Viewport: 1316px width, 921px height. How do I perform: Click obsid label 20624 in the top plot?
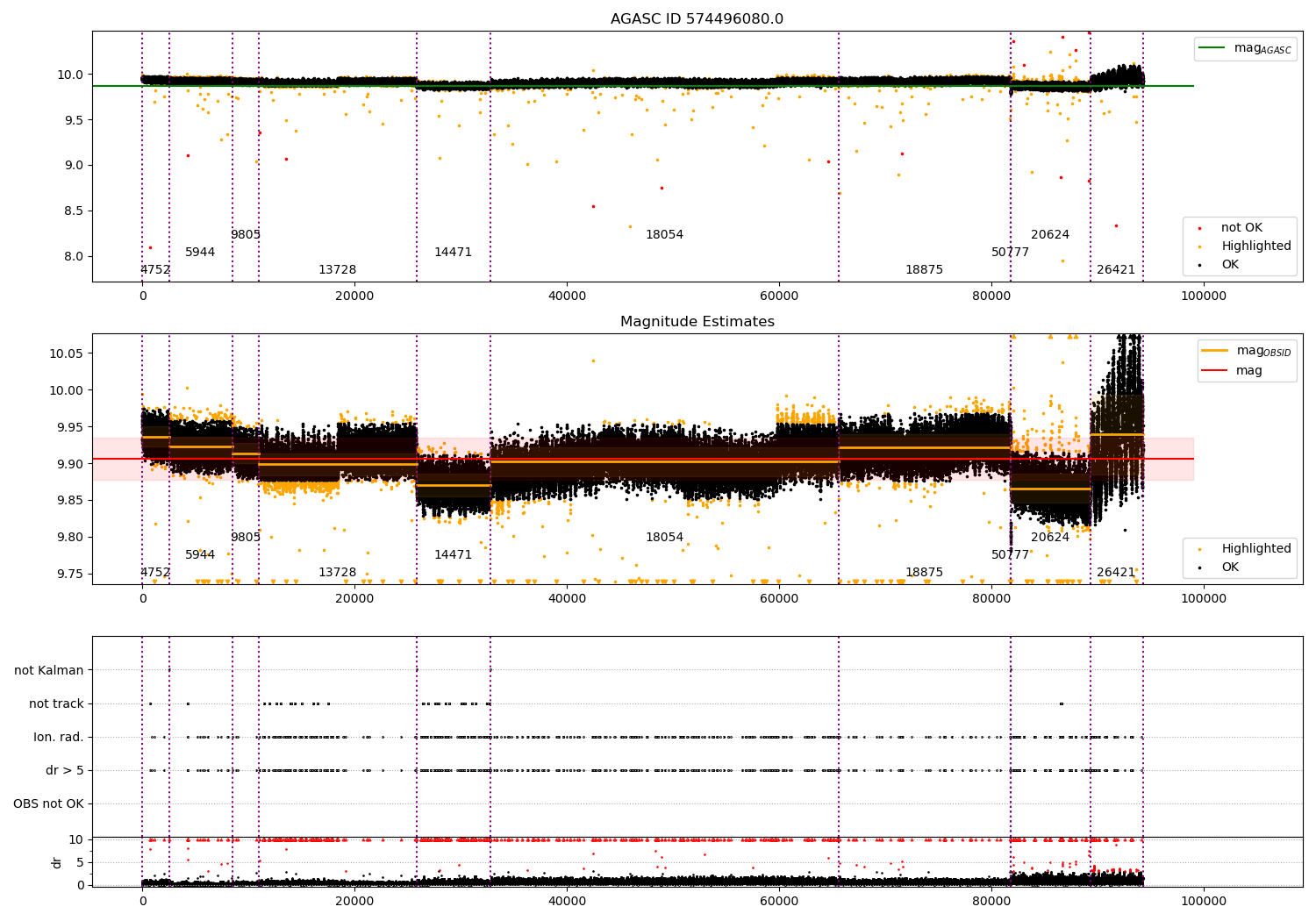click(x=1050, y=235)
